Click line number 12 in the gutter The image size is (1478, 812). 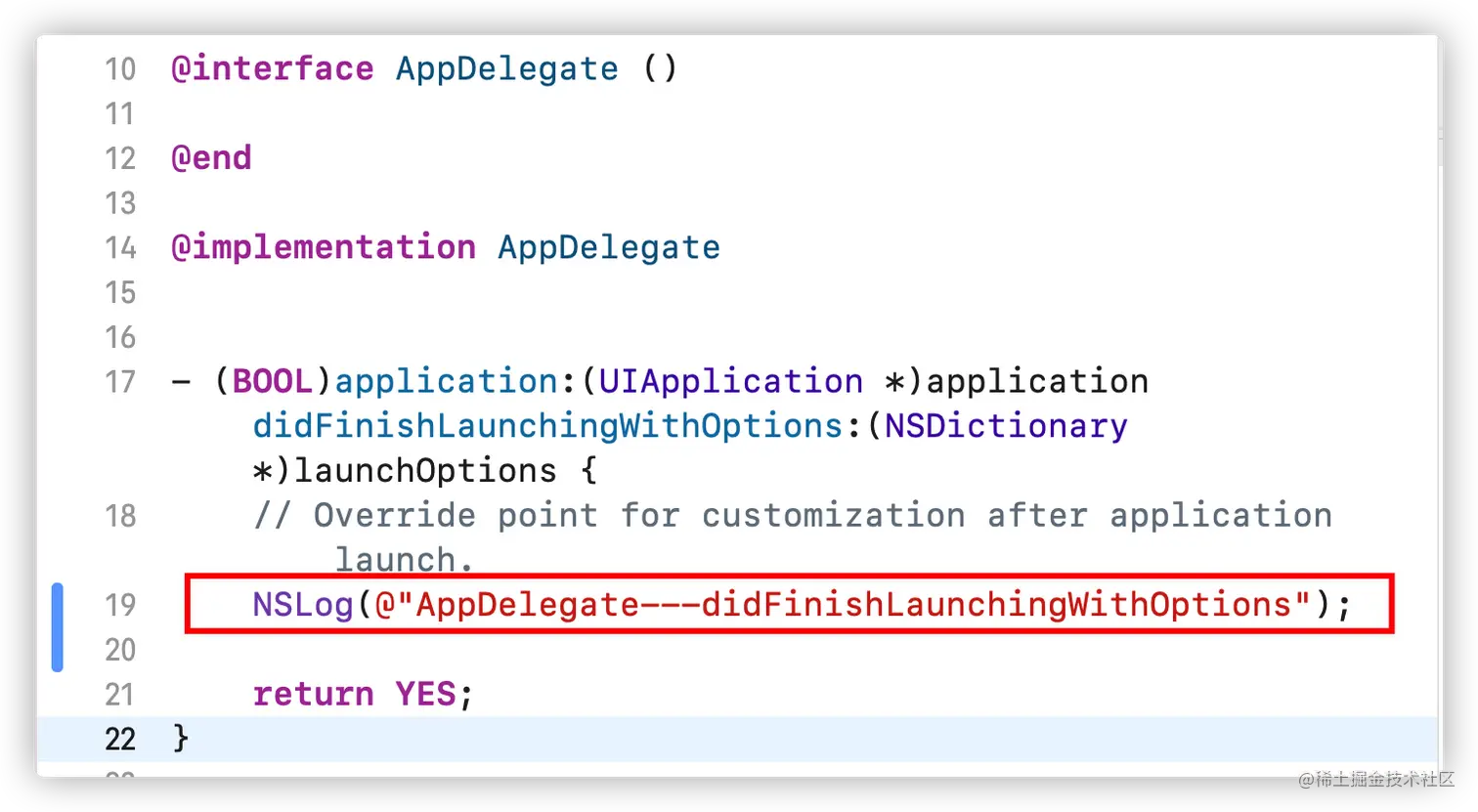coord(120,158)
